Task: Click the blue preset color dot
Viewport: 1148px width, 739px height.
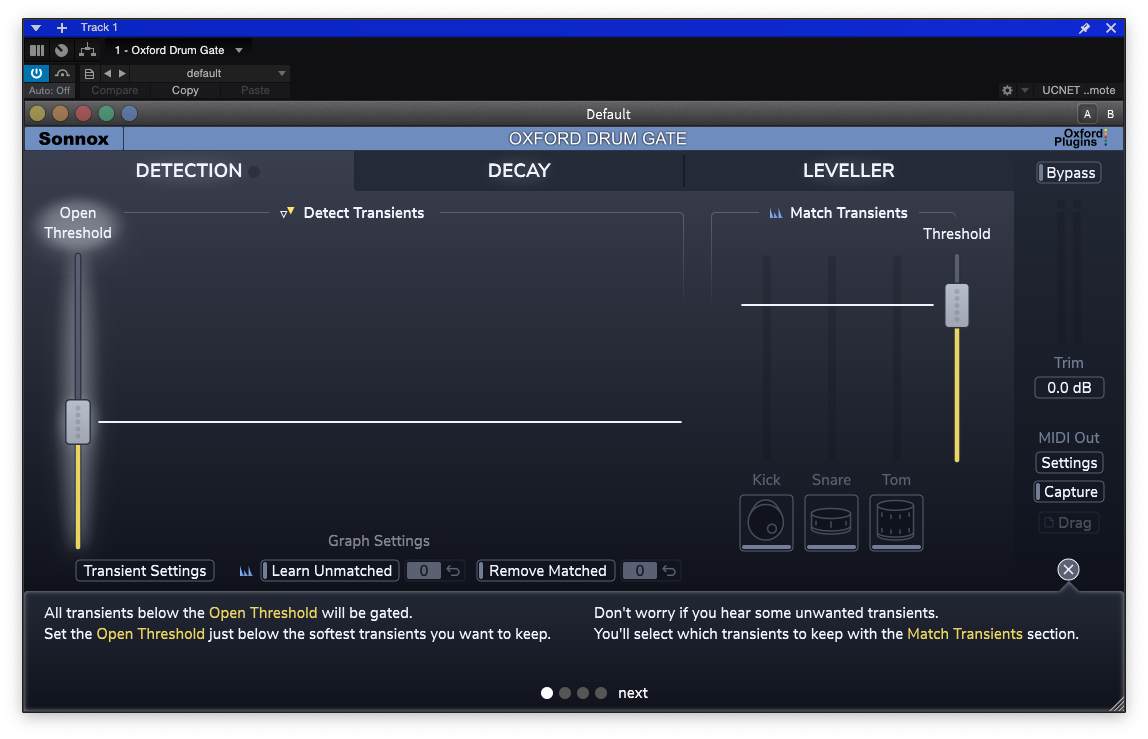Action: point(129,114)
